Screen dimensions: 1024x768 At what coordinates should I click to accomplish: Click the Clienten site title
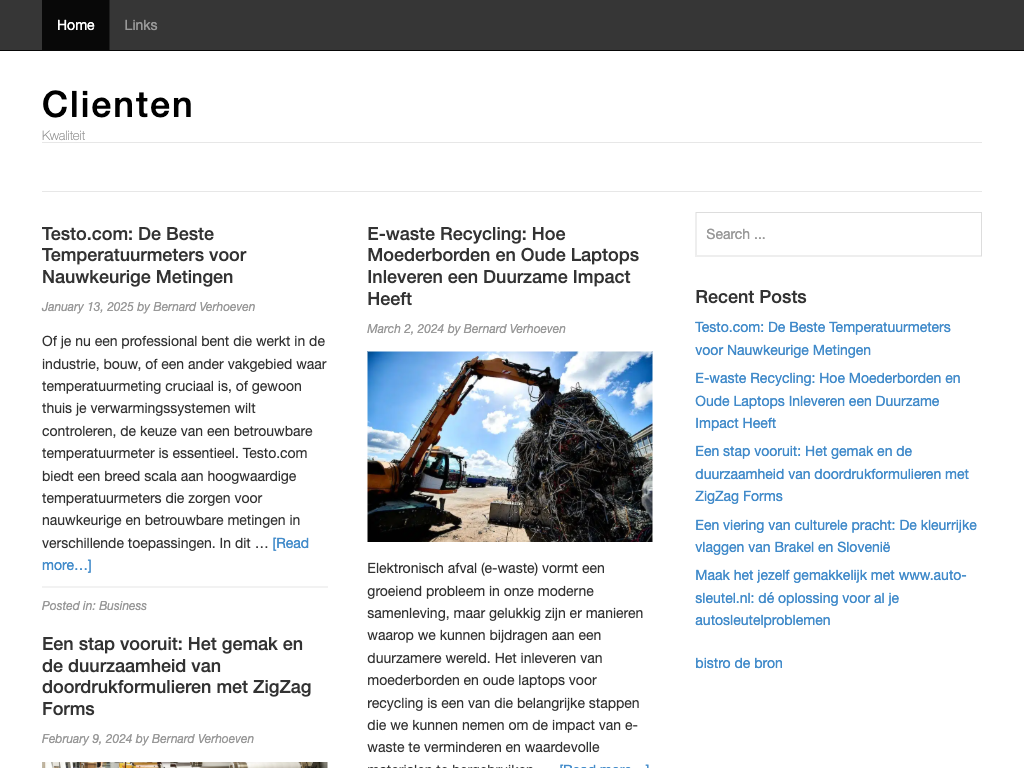(117, 104)
